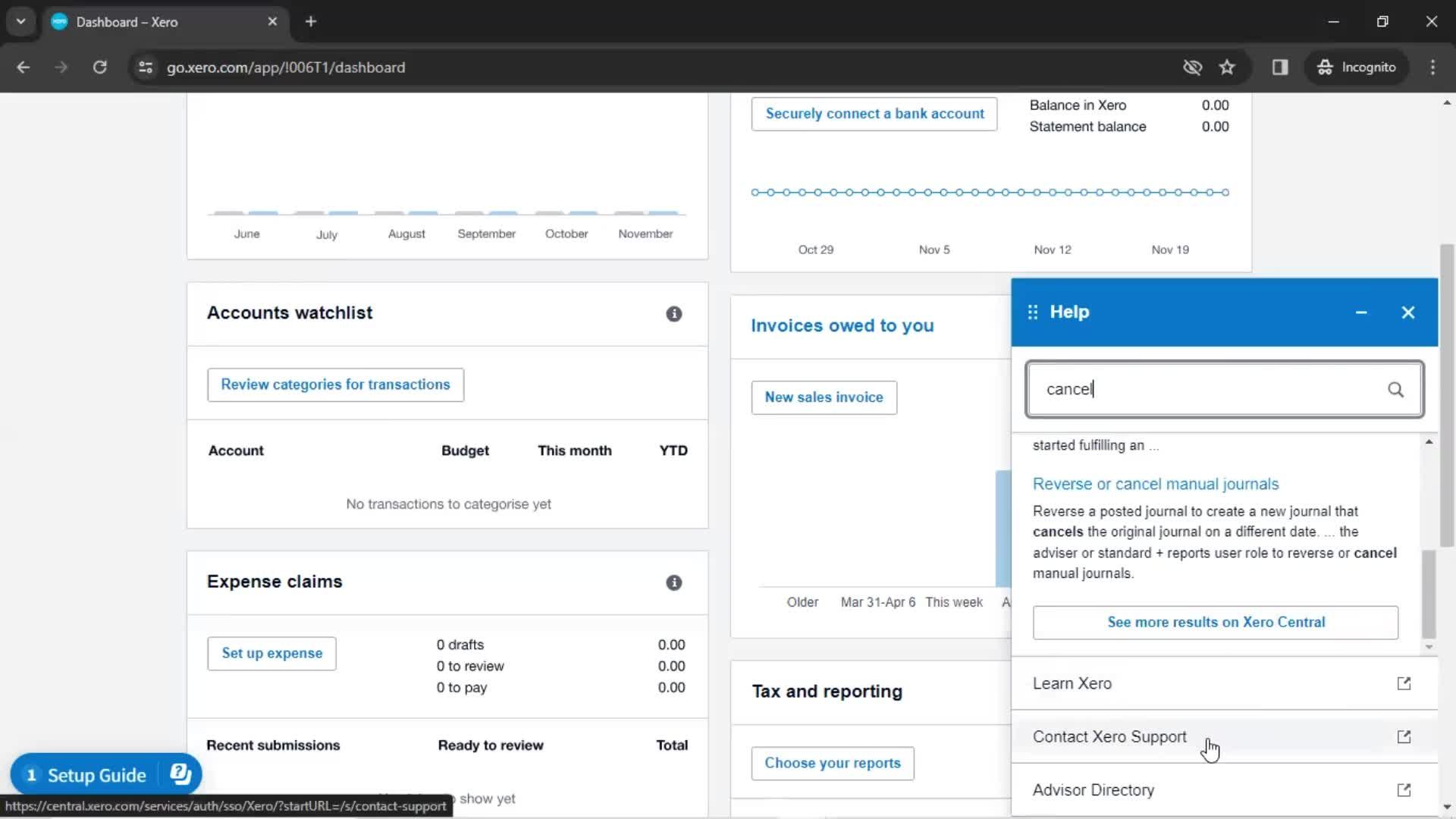
Task: Open Learn Xero menu item
Action: (1224, 683)
